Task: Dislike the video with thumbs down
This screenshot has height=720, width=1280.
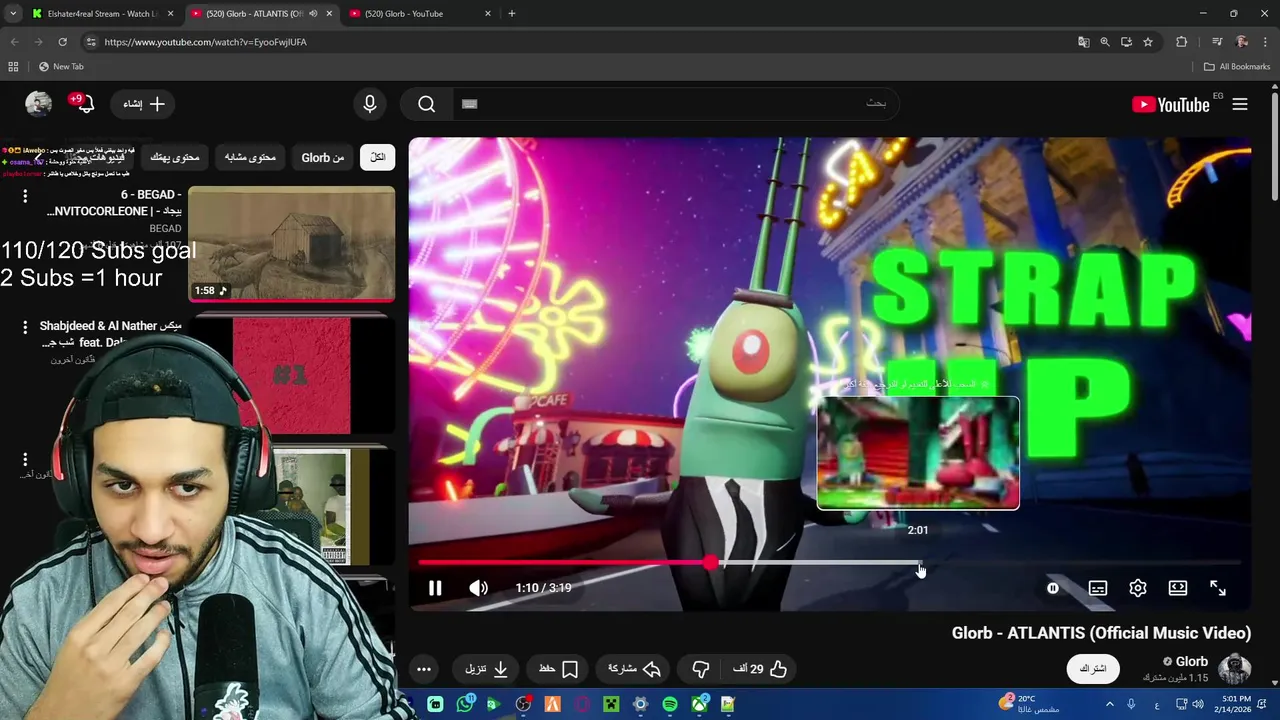Action: pos(701,669)
